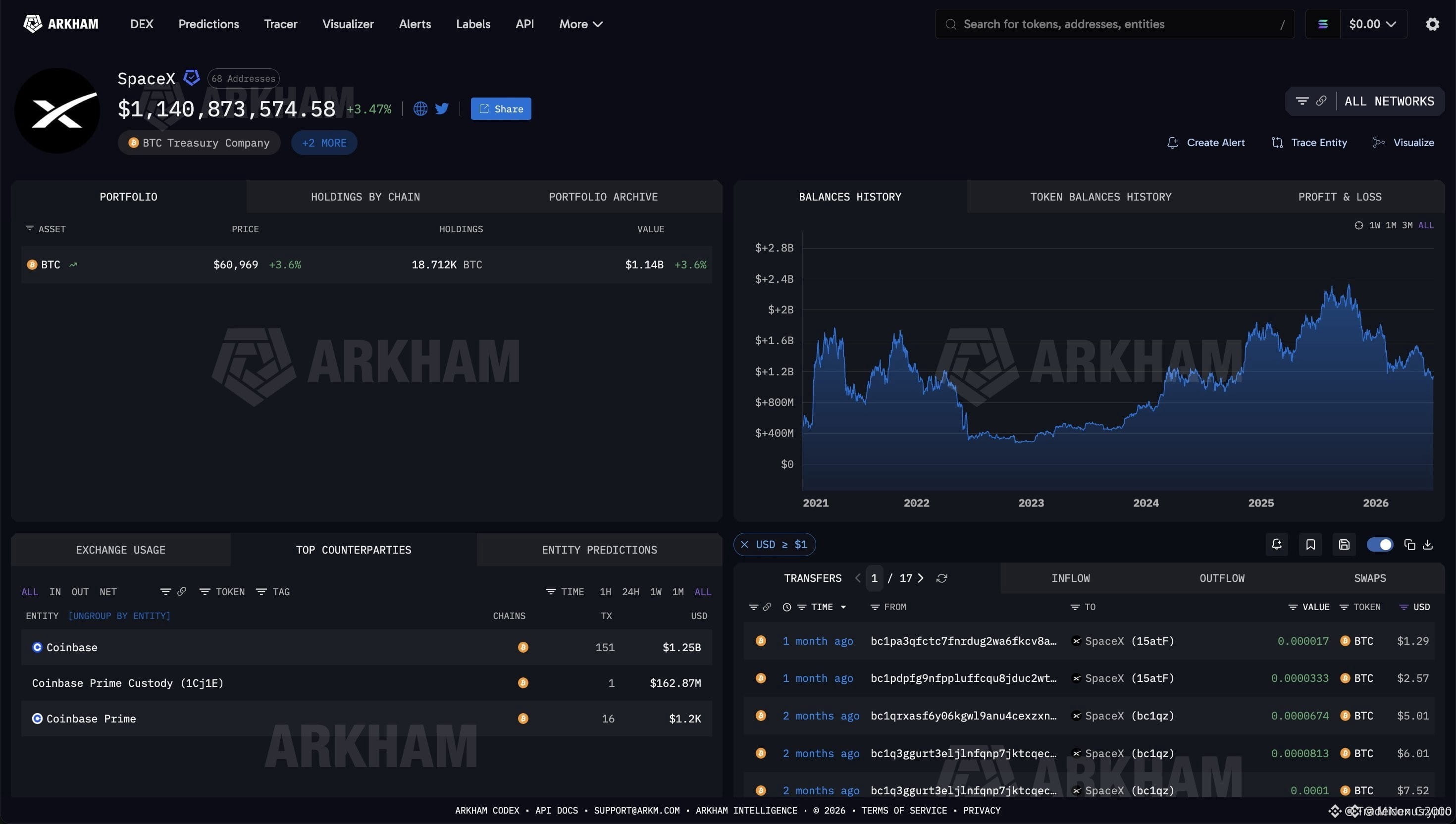Focus the search tokens, addresses, entities field

[1114, 24]
